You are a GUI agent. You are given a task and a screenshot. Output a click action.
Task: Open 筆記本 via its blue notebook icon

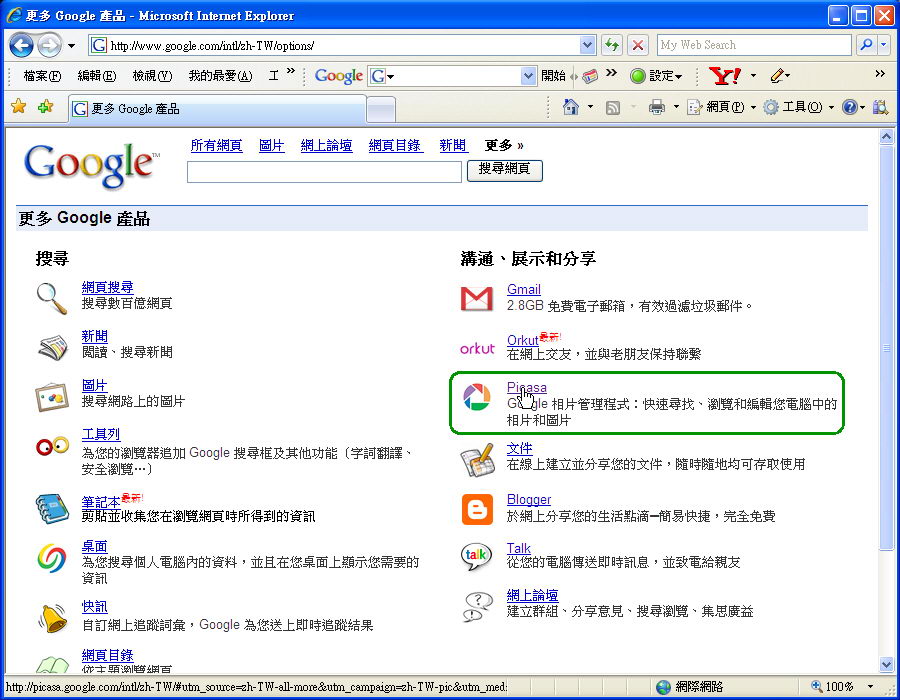click(x=52, y=508)
